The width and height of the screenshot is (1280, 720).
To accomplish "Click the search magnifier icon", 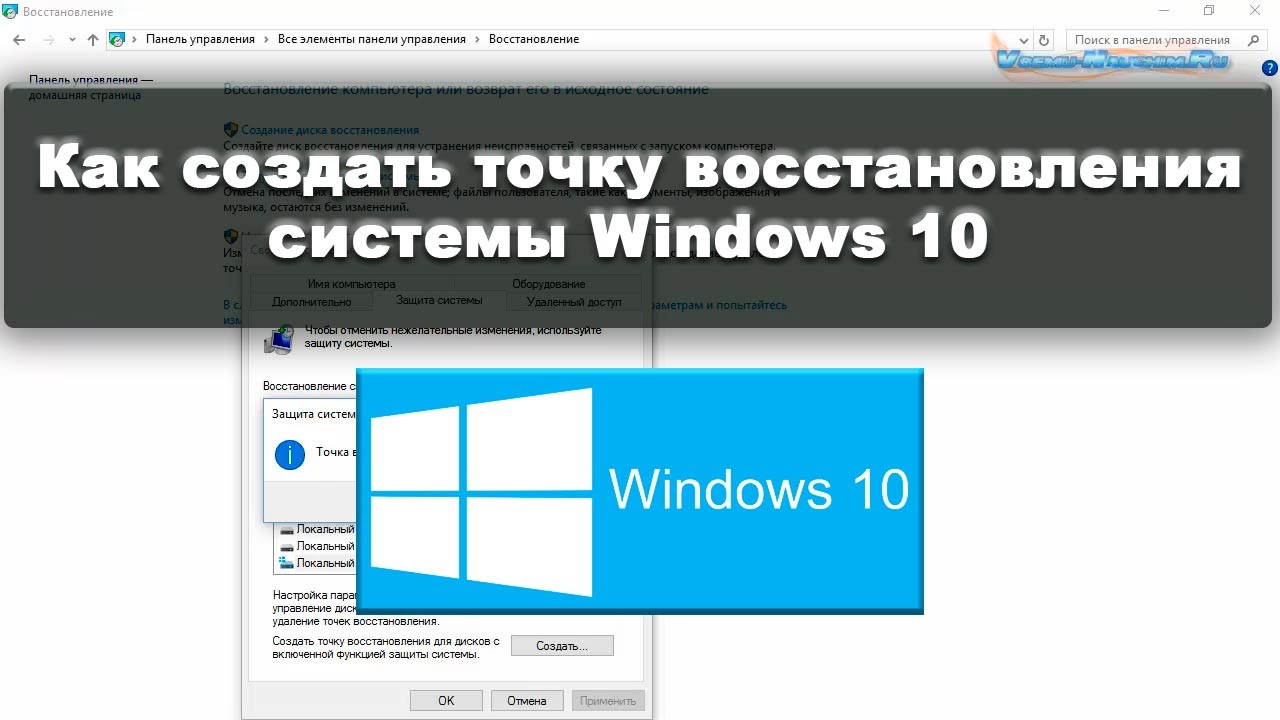I will click(x=1253, y=40).
